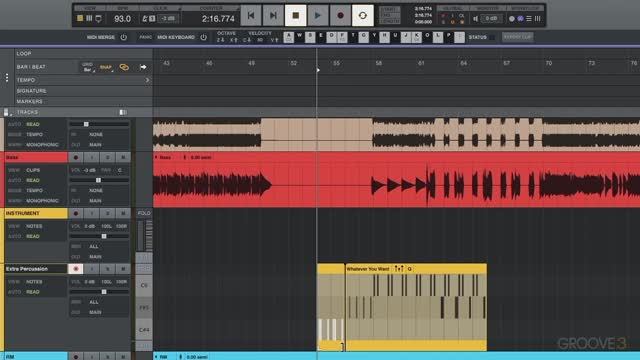Toggle the MIDI Keyboard power button
Screen dimensions: 640x360
click(x=203, y=37)
